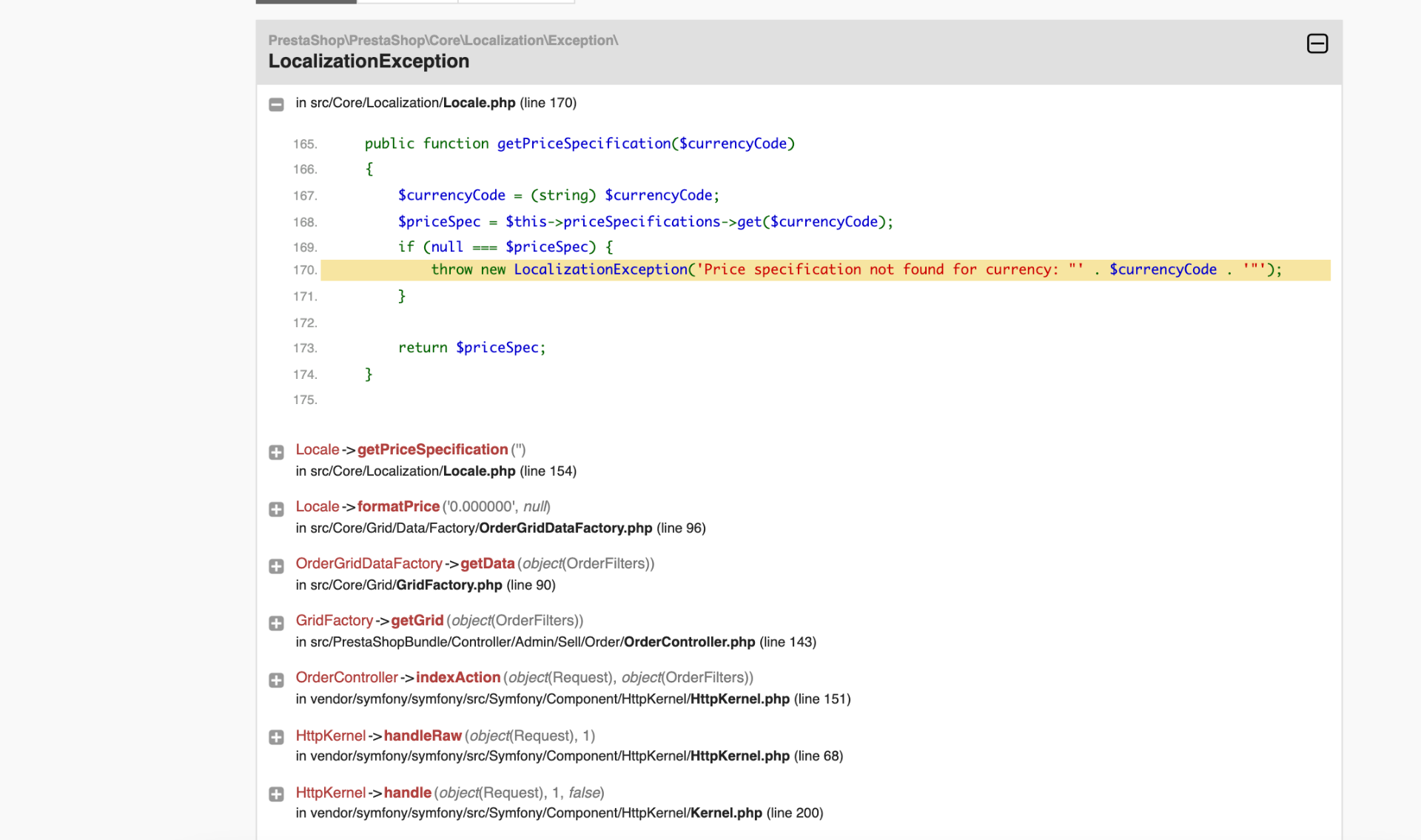
Task: Click the getData method link
Action: (487, 563)
